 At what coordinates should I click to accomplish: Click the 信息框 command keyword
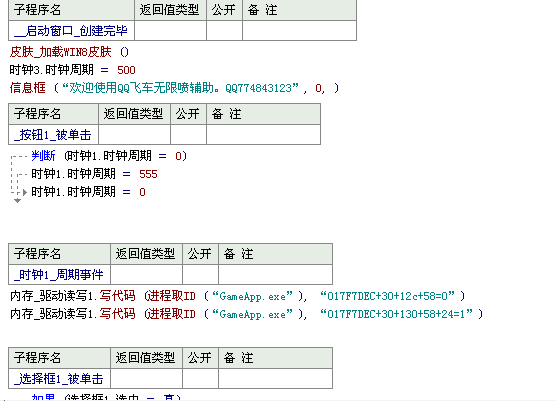click(x=28, y=88)
